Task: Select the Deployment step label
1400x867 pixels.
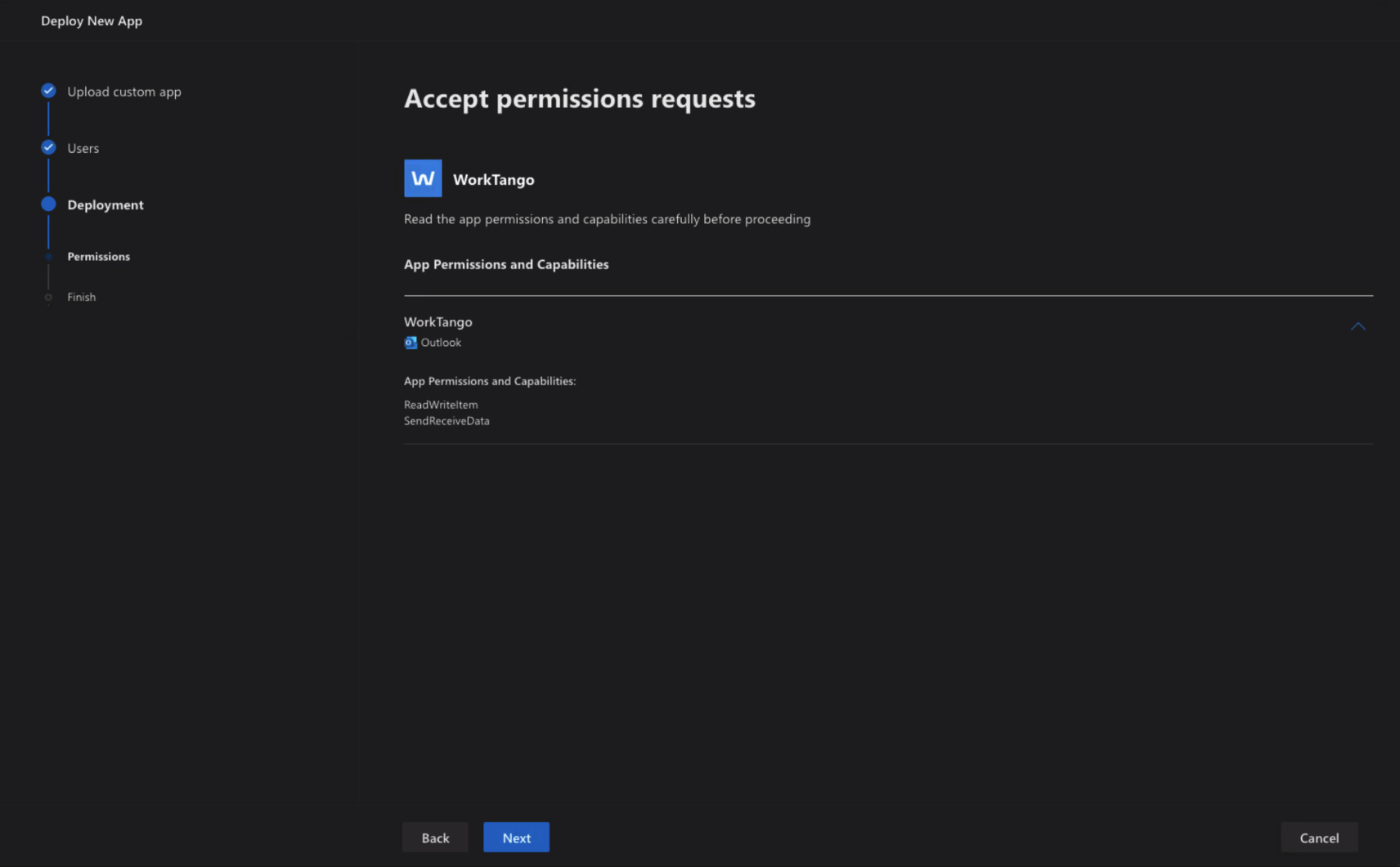Action: tap(105, 204)
